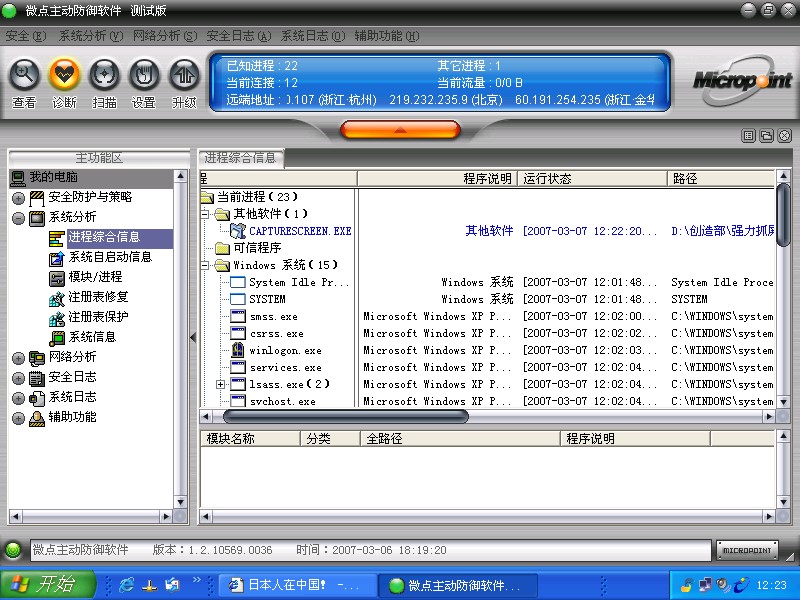The width and height of the screenshot is (800, 600).
Task: Expand the 网络分析 tree node
Action: coord(18,359)
